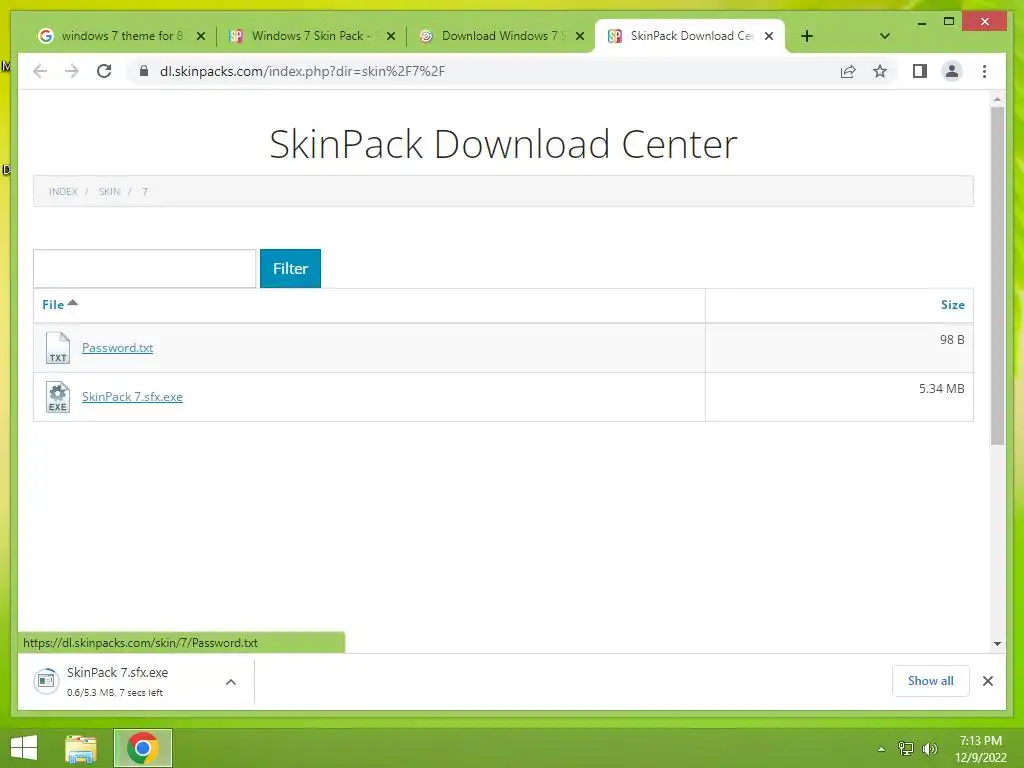The width and height of the screenshot is (1024, 768).
Task: Open the Chrome profile avatar
Action: coord(952,71)
